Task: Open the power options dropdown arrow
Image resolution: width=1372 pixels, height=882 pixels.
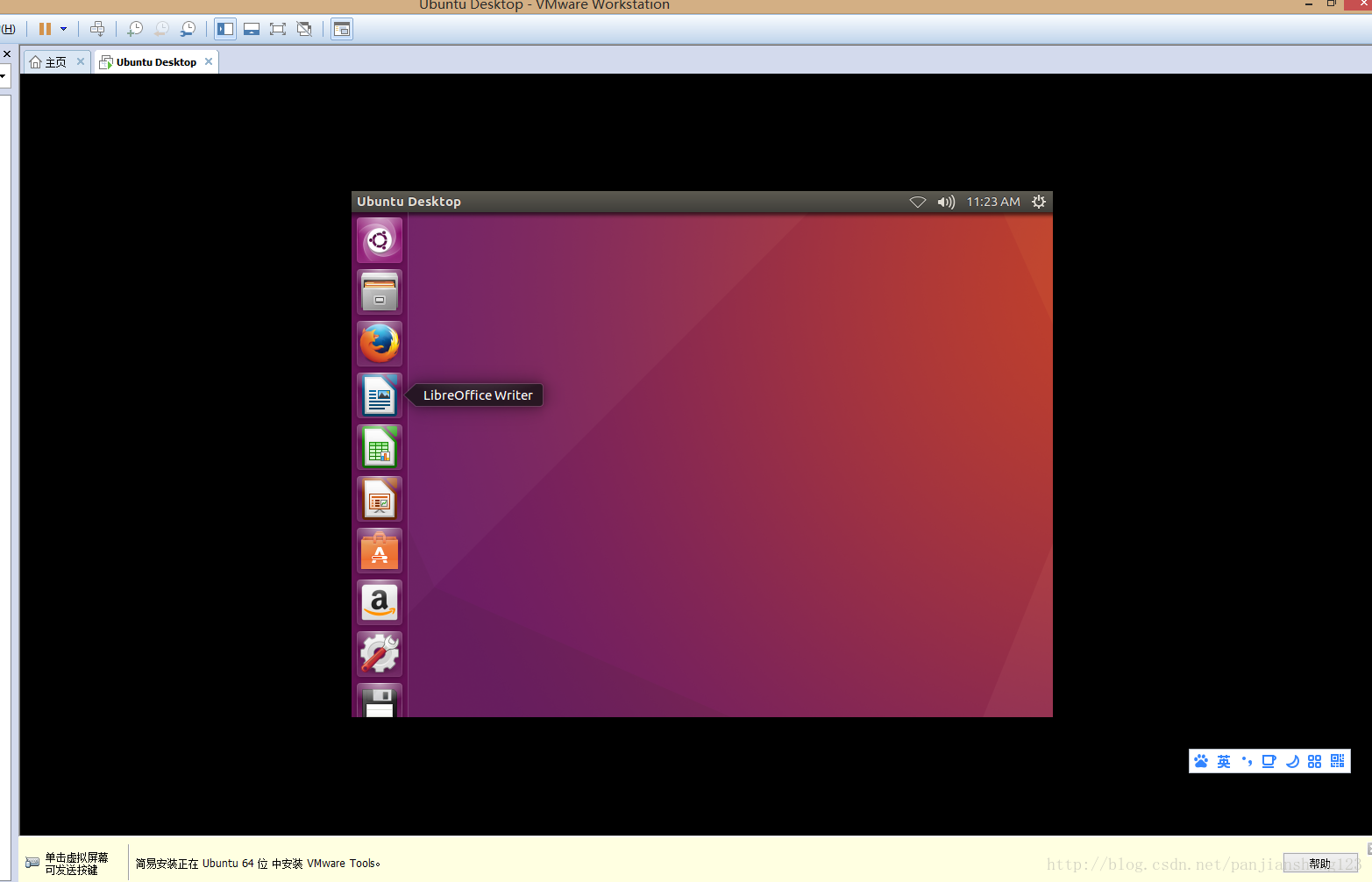Action: point(63,29)
